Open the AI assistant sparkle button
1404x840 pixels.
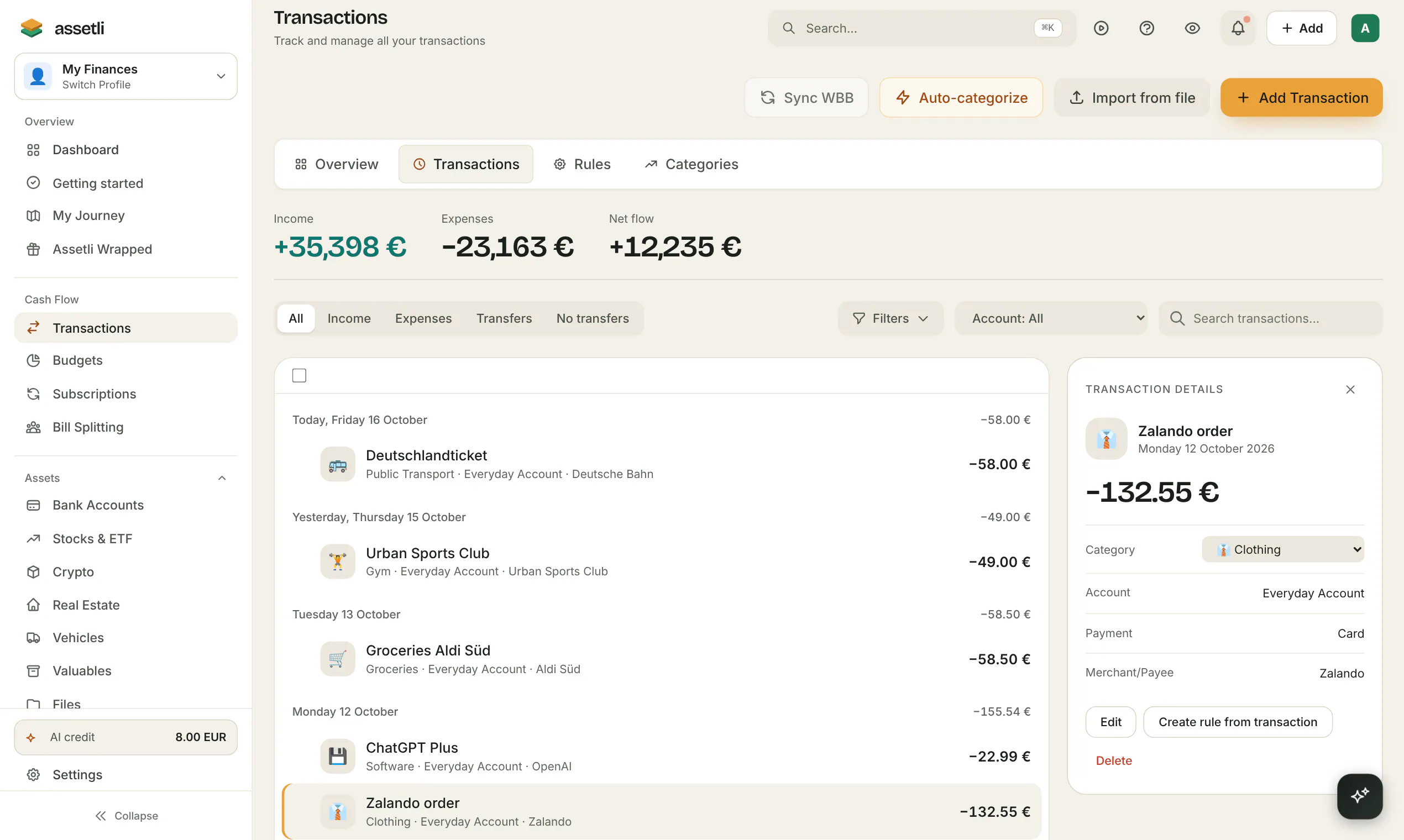tap(1359, 796)
